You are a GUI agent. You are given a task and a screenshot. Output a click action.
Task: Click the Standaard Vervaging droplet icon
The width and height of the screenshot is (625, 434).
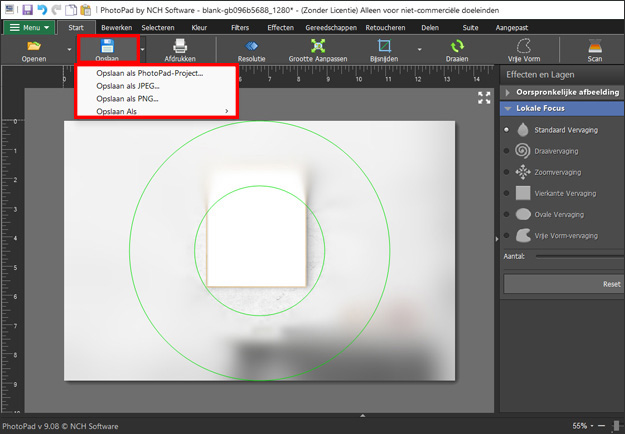(523, 130)
